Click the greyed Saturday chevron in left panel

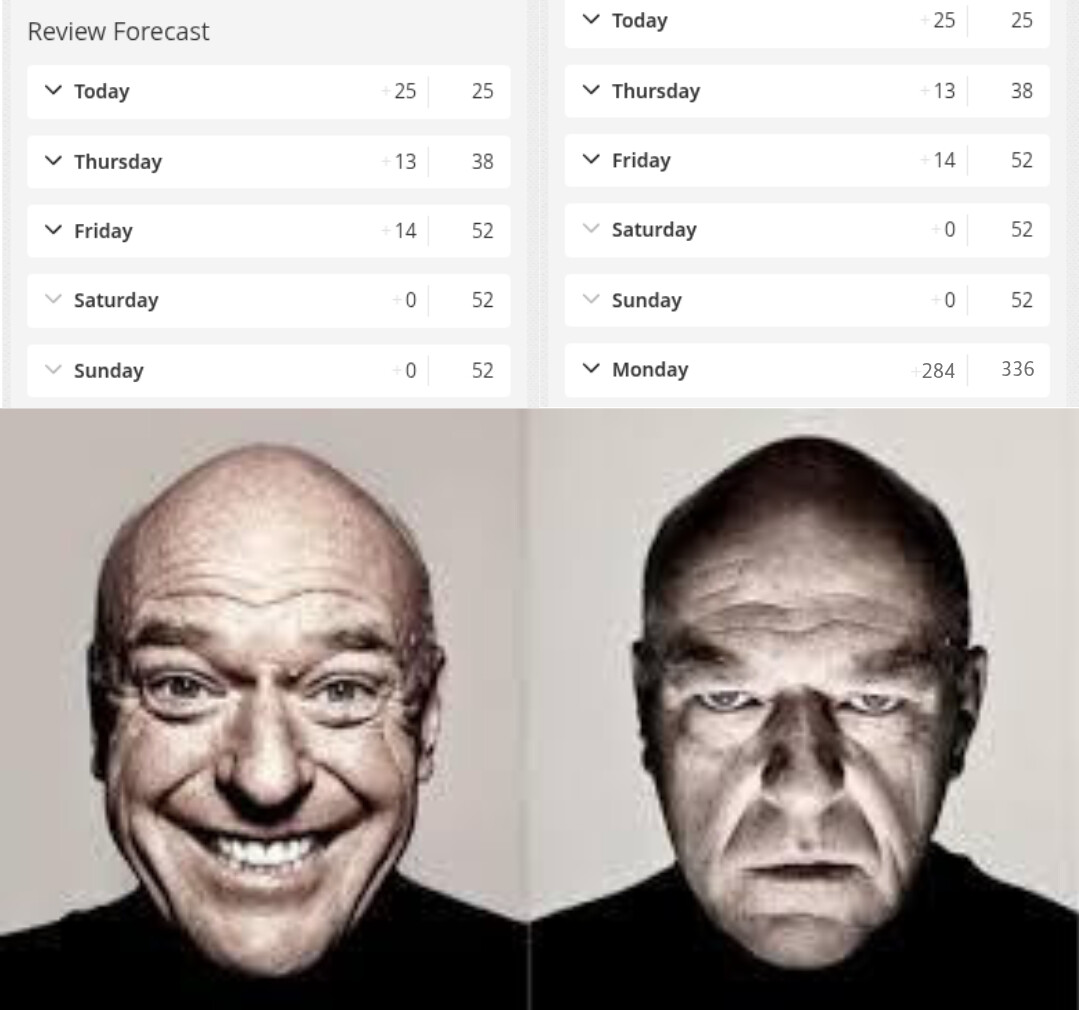(x=53, y=299)
